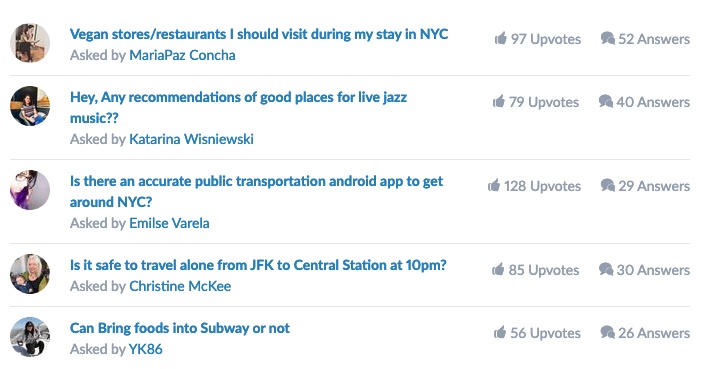The width and height of the screenshot is (708, 369).
Task: Open the vegan stores/restaurants NYC question
Action: pos(259,34)
